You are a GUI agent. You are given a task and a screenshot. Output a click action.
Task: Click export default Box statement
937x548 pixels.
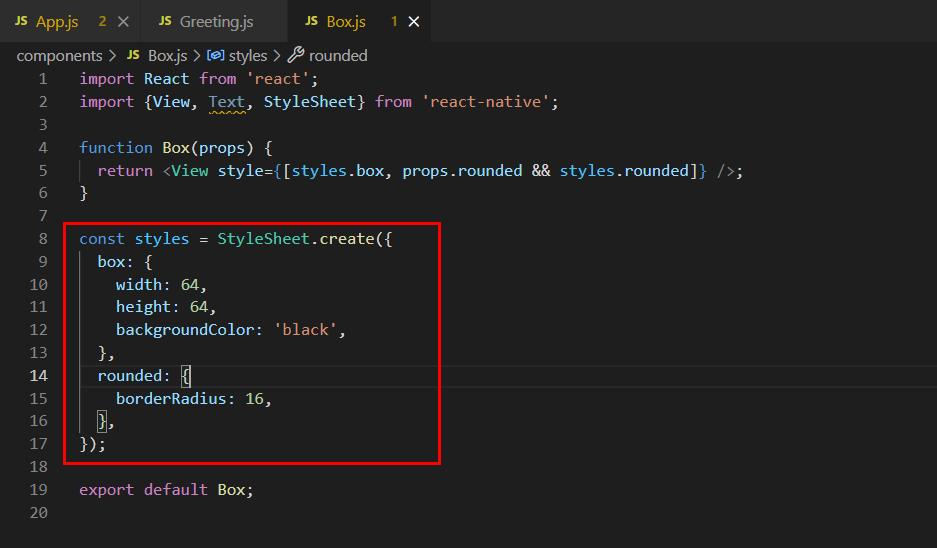coord(166,489)
